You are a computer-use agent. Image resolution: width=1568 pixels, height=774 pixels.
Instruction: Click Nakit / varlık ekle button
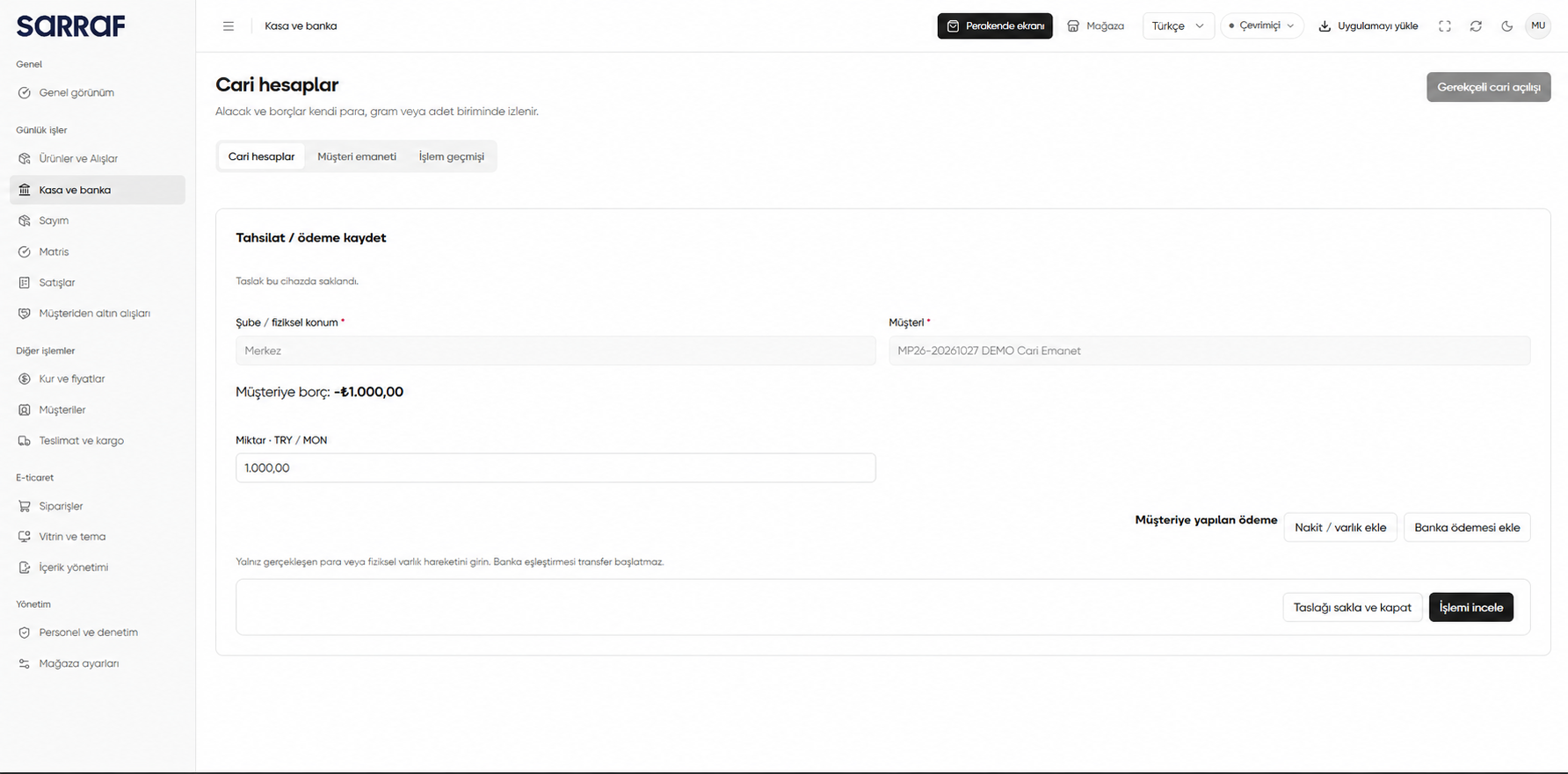pyautogui.click(x=1340, y=527)
